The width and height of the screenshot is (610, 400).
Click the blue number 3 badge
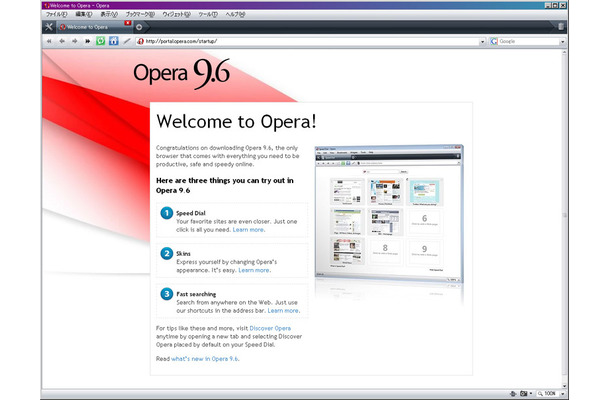pyautogui.click(x=167, y=294)
